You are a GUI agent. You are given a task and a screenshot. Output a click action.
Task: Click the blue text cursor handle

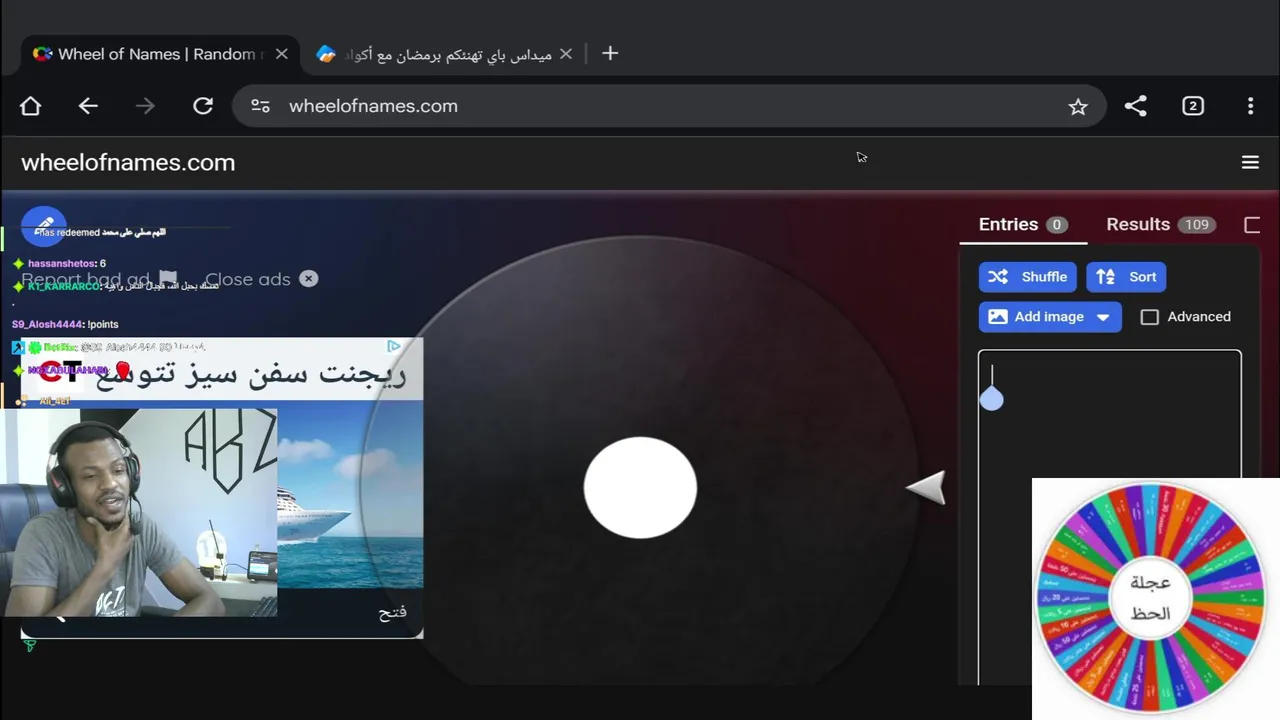pos(991,399)
